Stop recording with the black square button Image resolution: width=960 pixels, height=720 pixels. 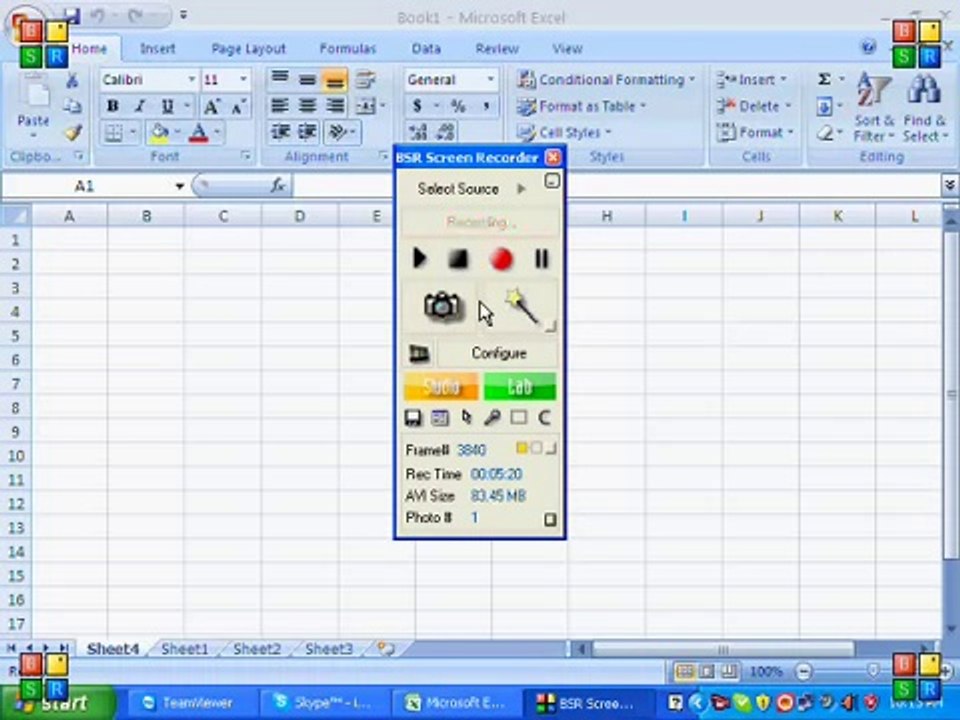click(458, 259)
